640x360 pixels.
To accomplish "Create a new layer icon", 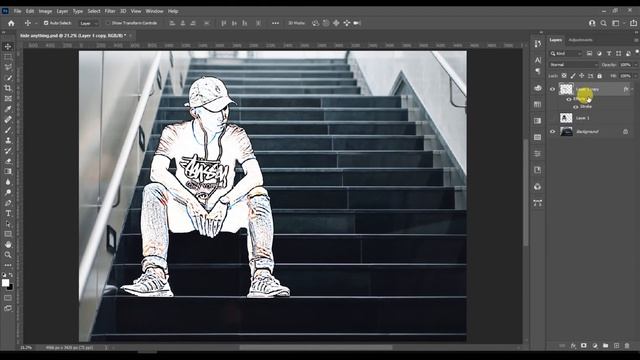I will [x=616, y=346].
